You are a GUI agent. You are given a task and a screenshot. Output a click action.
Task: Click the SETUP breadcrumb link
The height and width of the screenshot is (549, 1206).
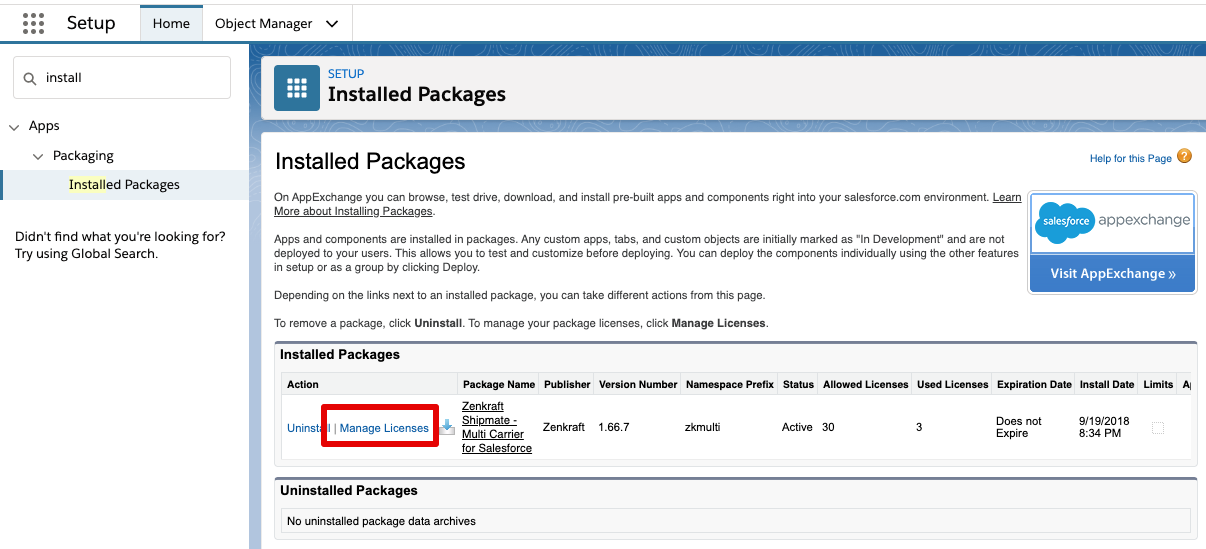click(x=346, y=74)
